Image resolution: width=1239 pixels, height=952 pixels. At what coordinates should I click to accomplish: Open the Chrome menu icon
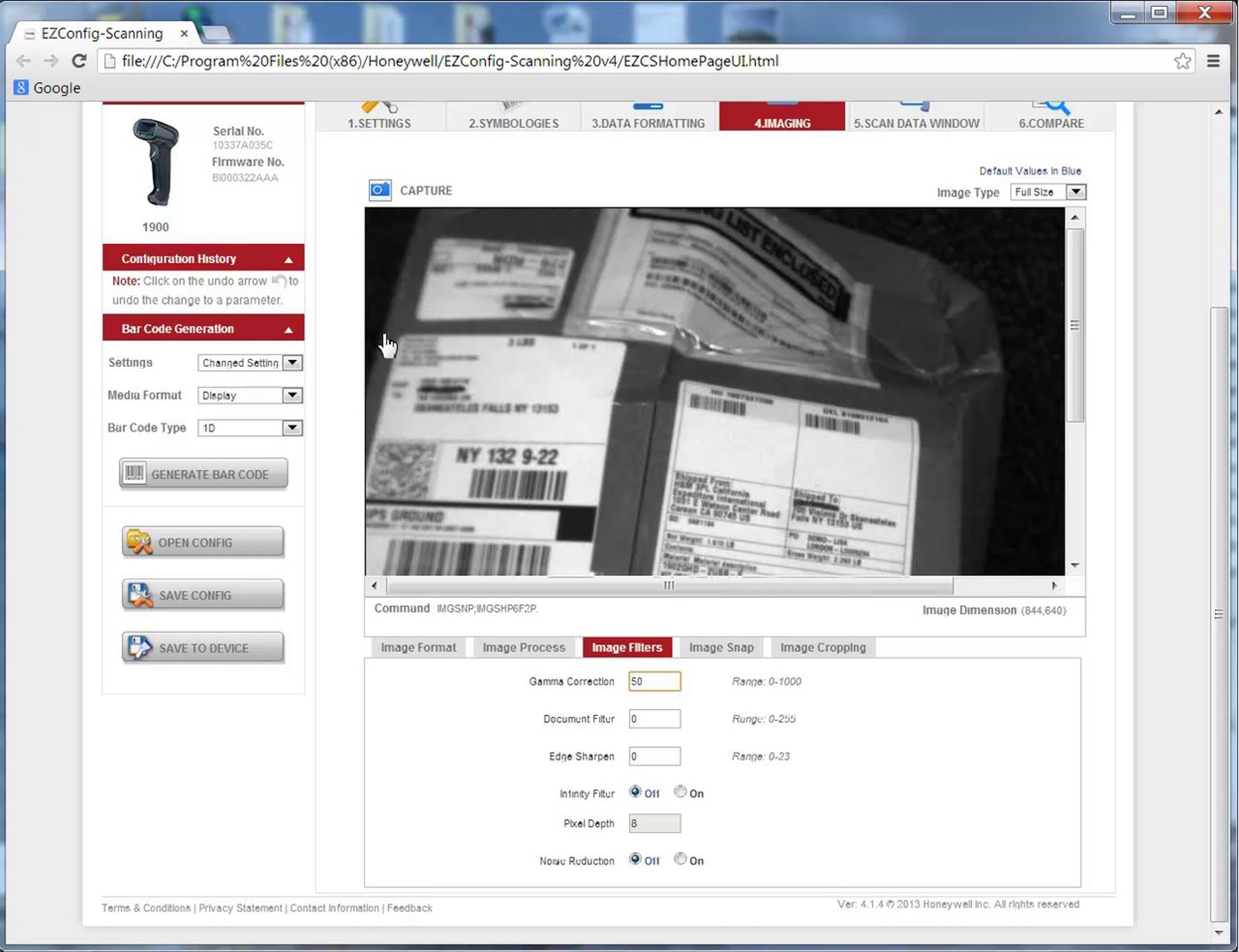tap(1213, 61)
